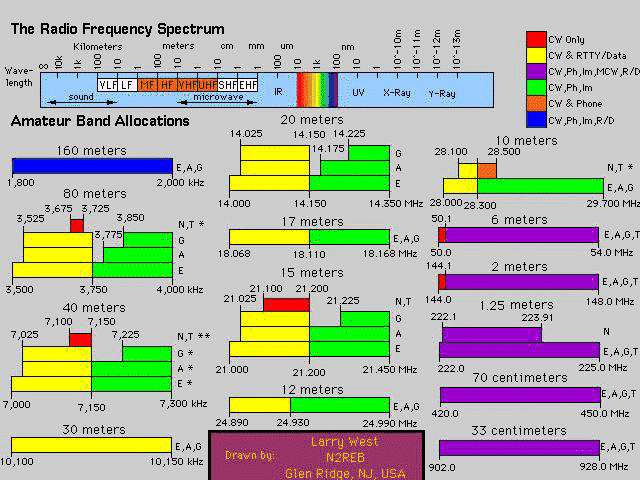Click the "20 meters" heading
Viewport: 640px width, 480px height.
point(312,120)
